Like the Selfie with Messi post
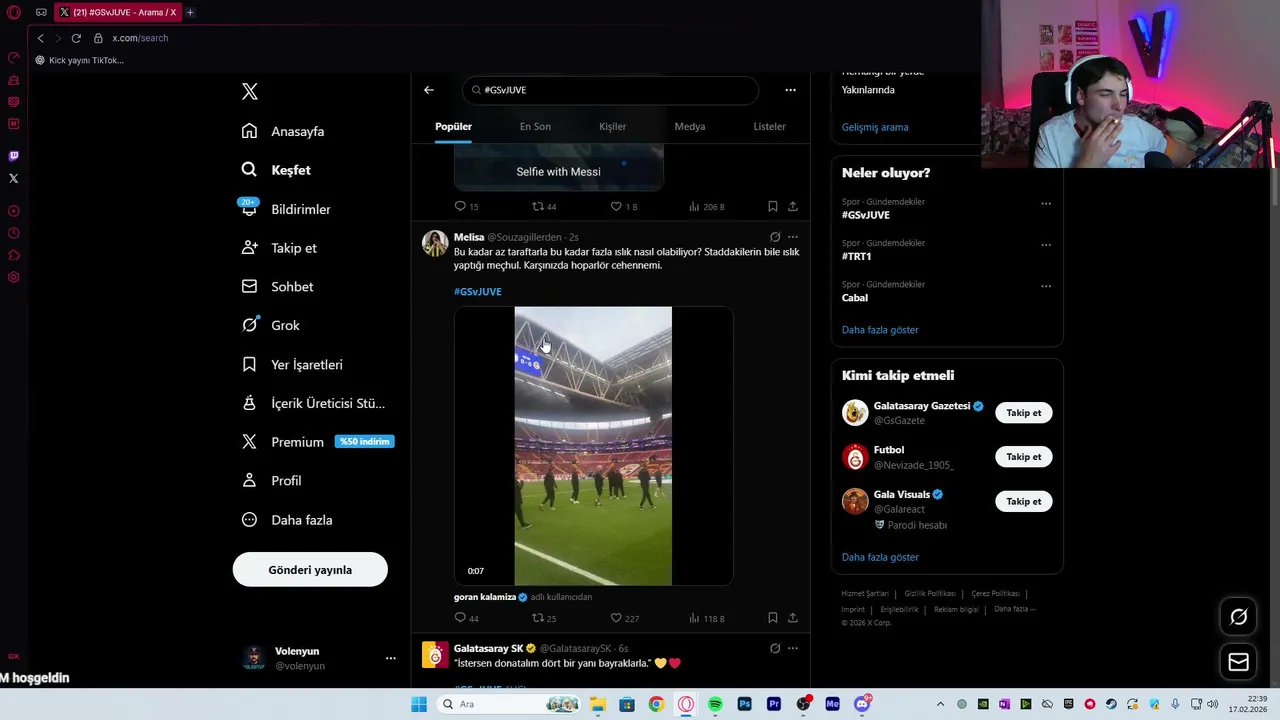This screenshot has height=720, width=1280. click(x=624, y=206)
